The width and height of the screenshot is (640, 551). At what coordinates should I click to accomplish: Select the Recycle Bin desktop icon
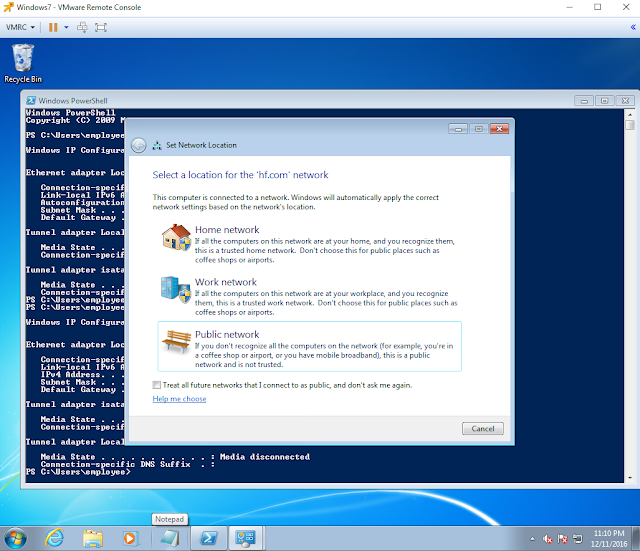[x=23, y=64]
